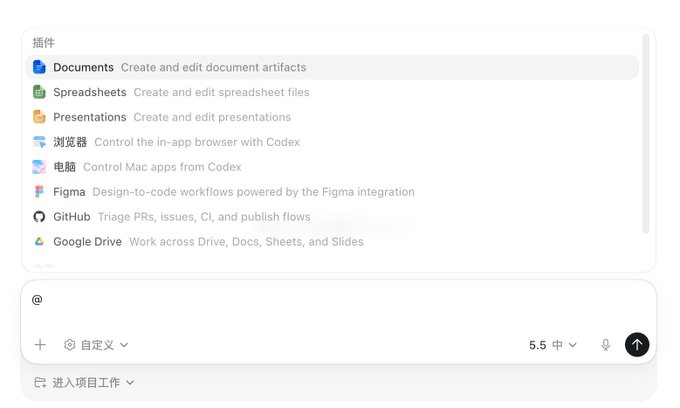Image resolution: width=680 pixels, height=408 pixels.
Task: Click the plus attachment icon
Action: 40,345
